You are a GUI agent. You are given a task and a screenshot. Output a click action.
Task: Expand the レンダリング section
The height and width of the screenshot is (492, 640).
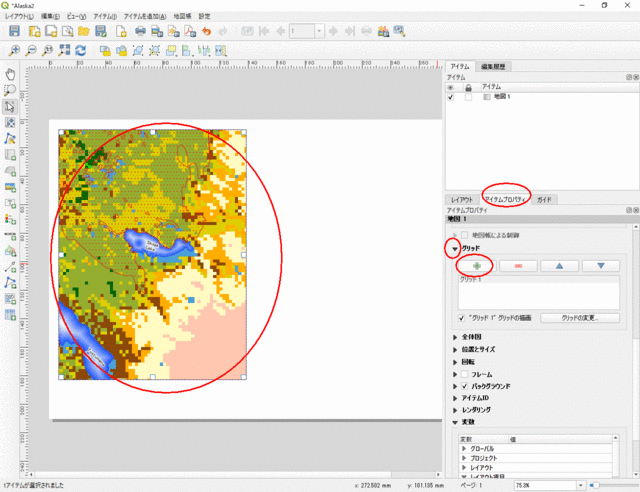(x=455, y=410)
